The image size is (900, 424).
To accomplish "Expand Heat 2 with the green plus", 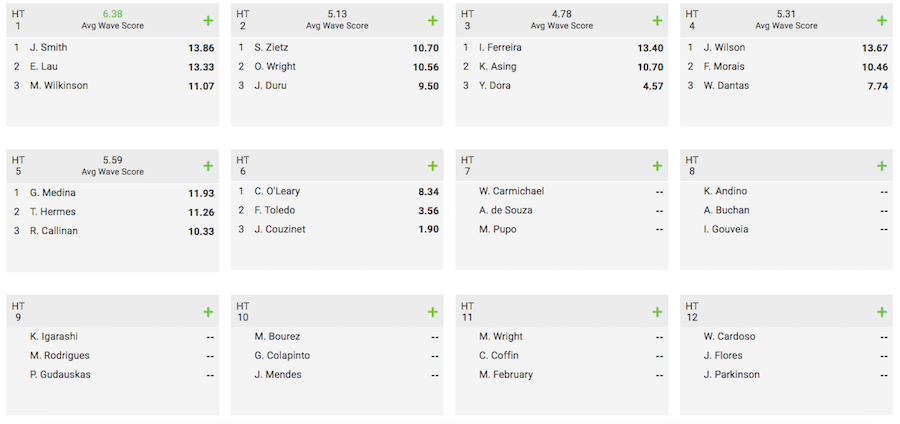I will click(x=433, y=21).
